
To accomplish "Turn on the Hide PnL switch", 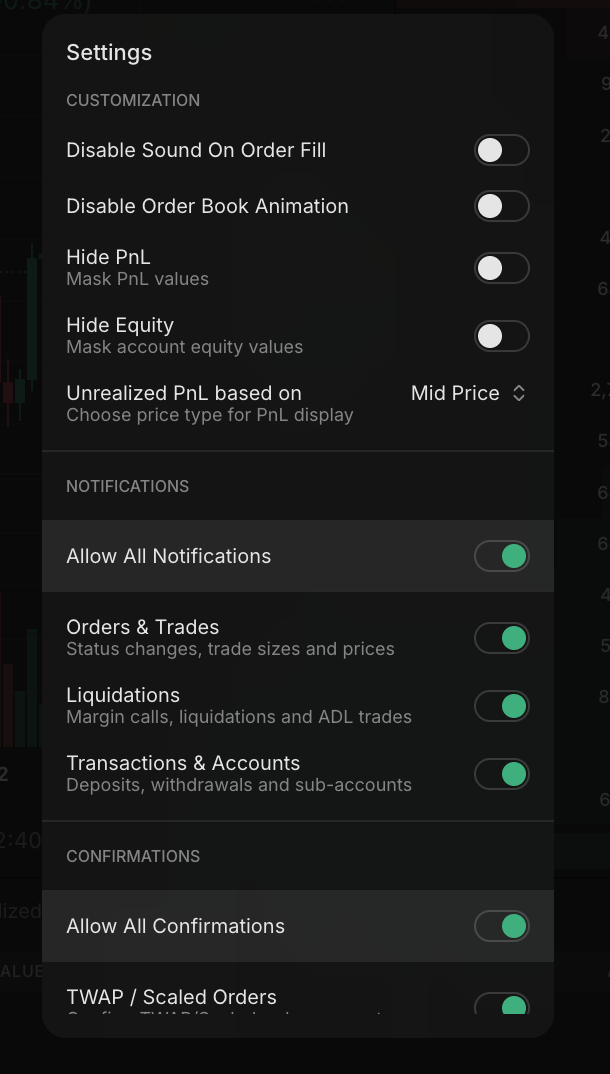I will click(x=501, y=268).
